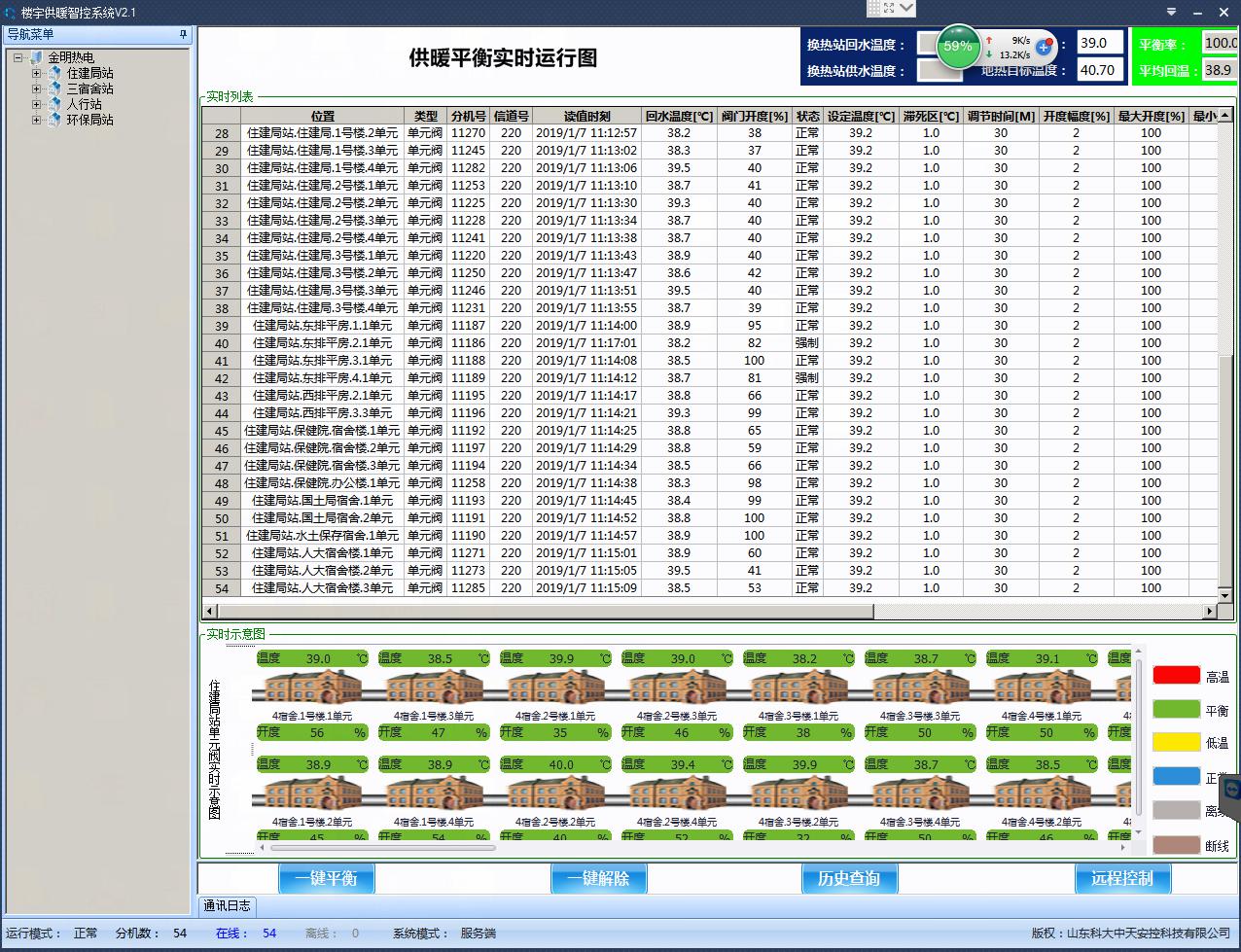Click the 金明热电 root node icon
The image size is (1241, 952).
point(36,57)
